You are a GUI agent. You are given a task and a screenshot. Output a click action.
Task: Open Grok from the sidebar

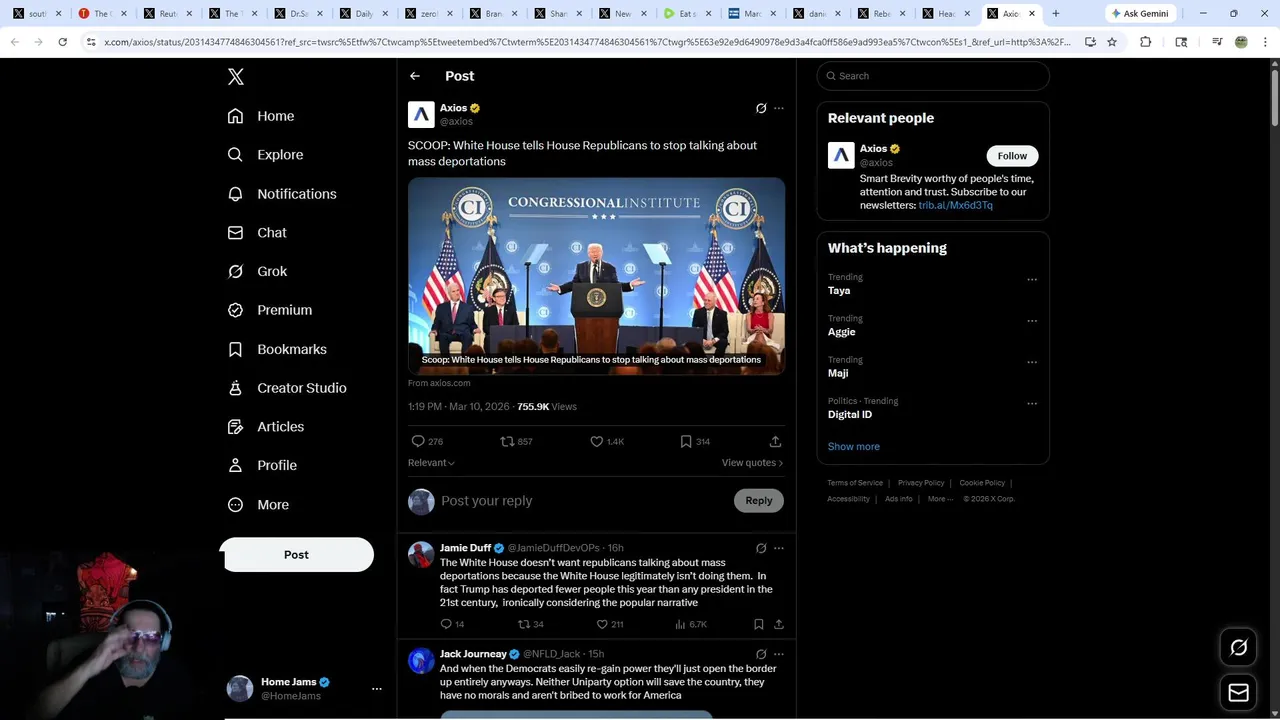tap(257, 271)
